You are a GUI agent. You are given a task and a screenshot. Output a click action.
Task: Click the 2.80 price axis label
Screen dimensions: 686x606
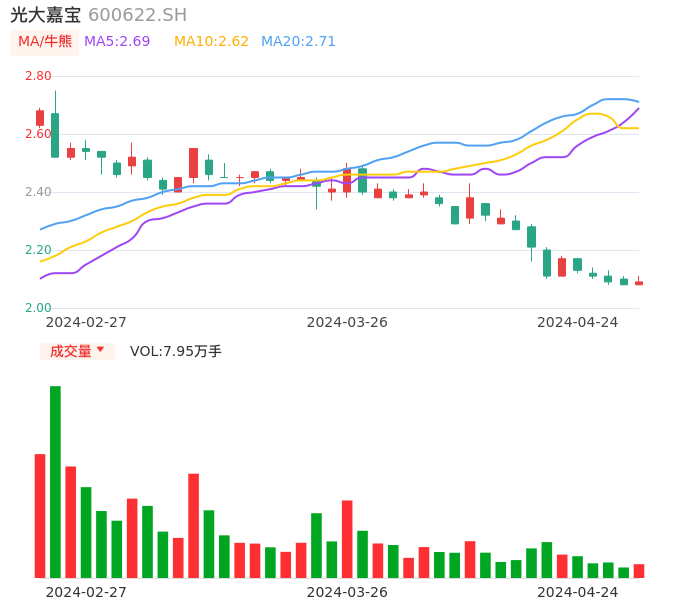pyautogui.click(x=38, y=76)
